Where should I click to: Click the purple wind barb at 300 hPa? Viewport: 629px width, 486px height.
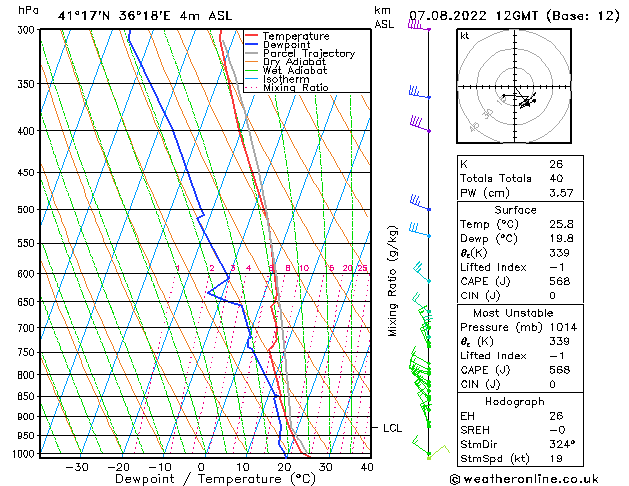419,26
